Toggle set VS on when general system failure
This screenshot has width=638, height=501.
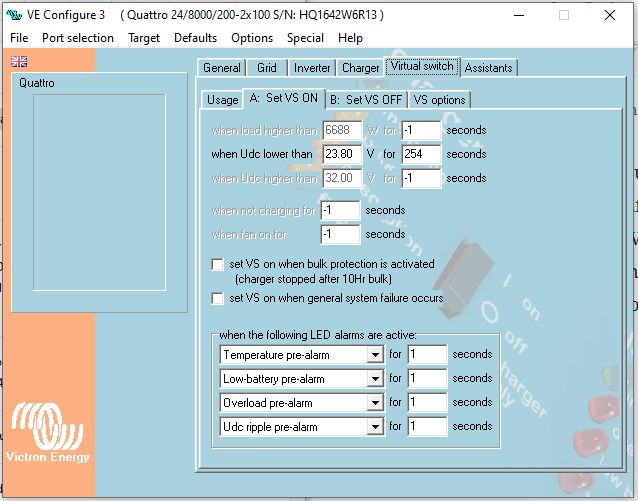coord(218,298)
